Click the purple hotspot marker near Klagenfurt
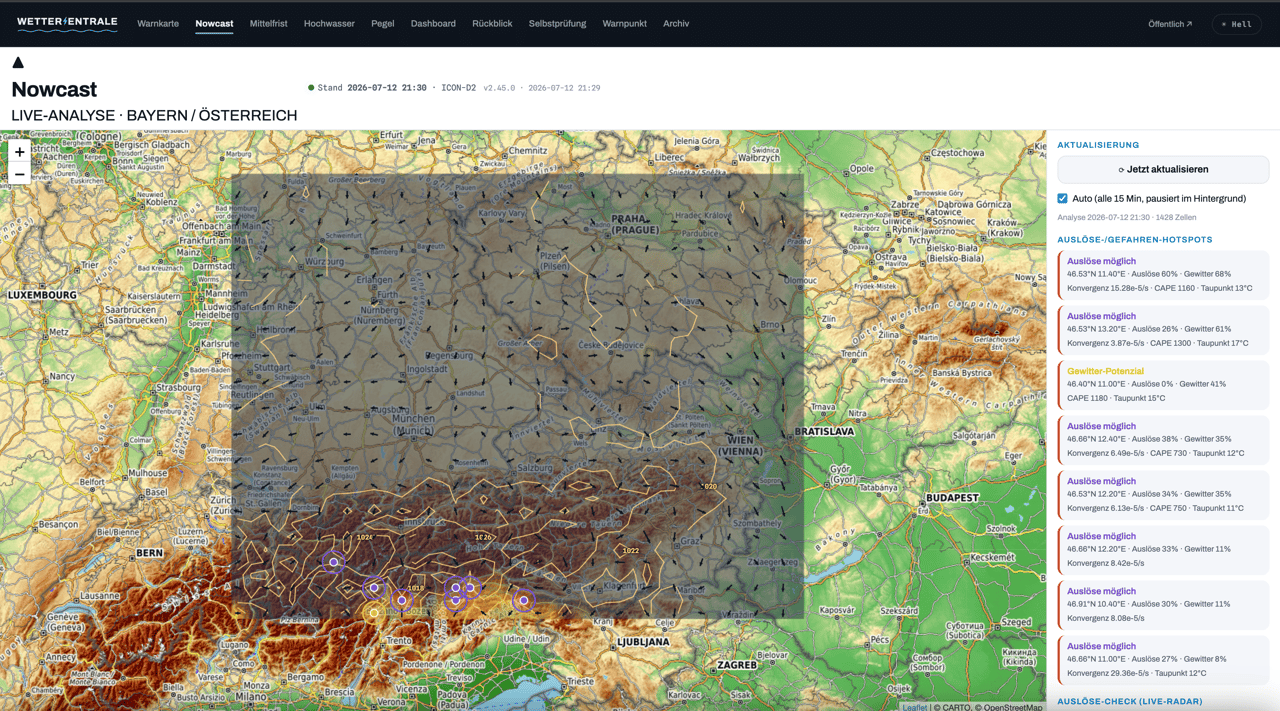 [x=523, y=600]
